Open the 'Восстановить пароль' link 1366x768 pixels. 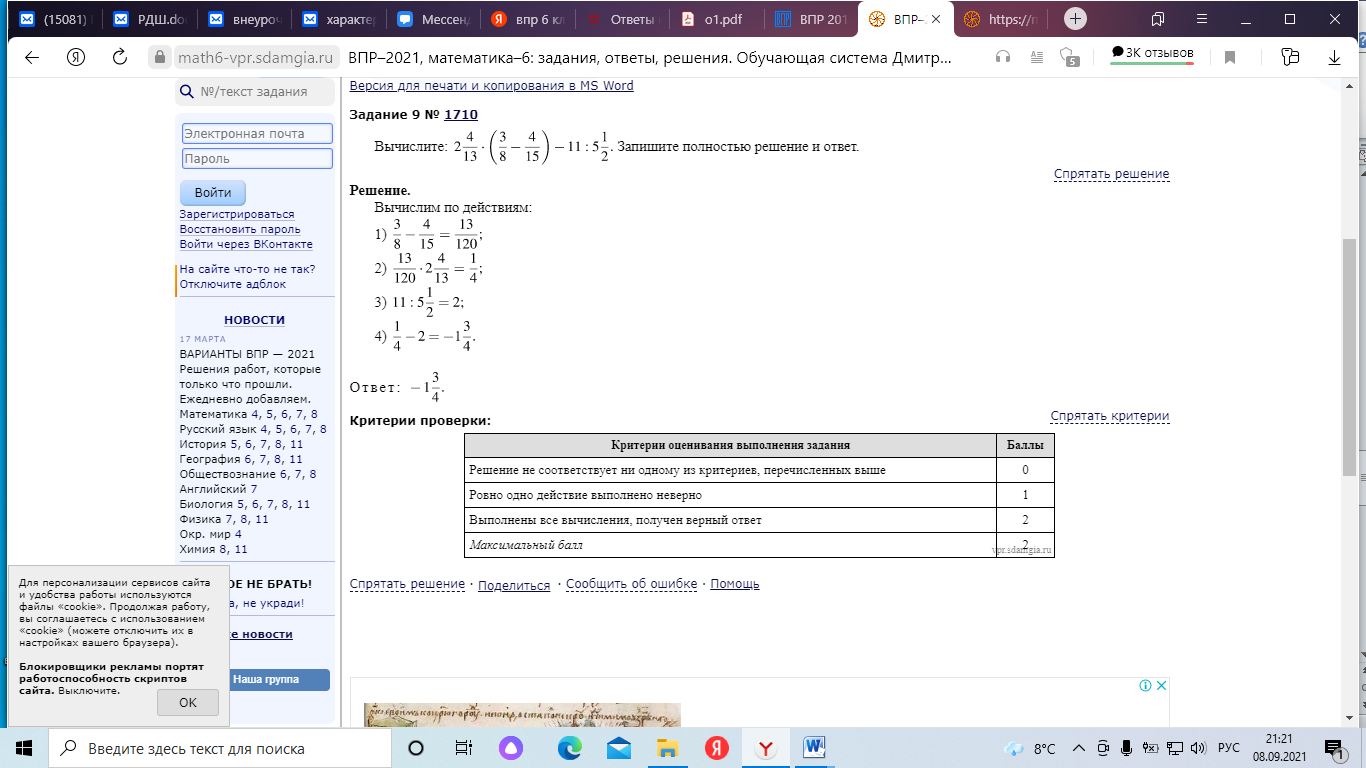pyautogui.click(x=240, y=229)
